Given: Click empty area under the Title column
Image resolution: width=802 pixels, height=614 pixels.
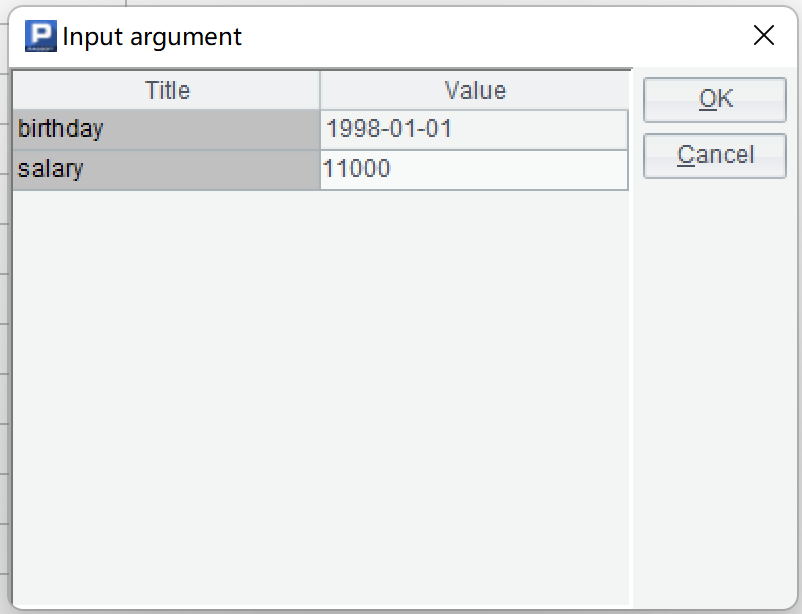Looking at the screenshot, I should pyautogui.click(x=166, y=350).
